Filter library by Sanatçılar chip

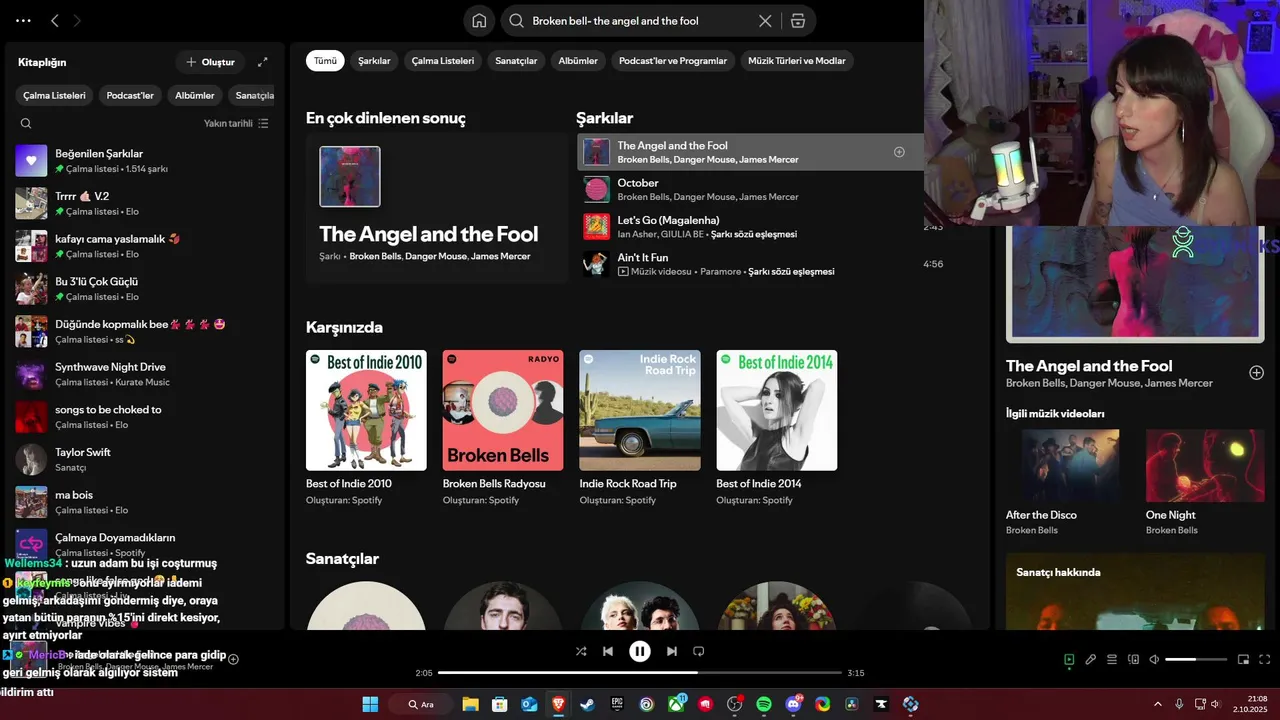(253, 96)
